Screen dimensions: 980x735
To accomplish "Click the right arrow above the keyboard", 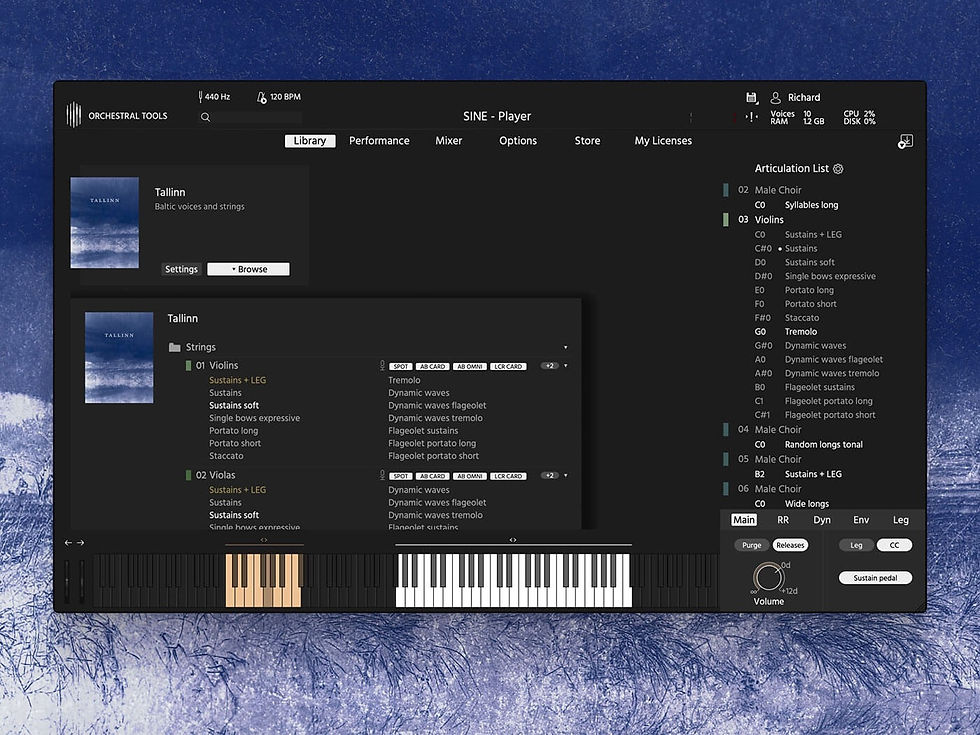I will 80,543.
